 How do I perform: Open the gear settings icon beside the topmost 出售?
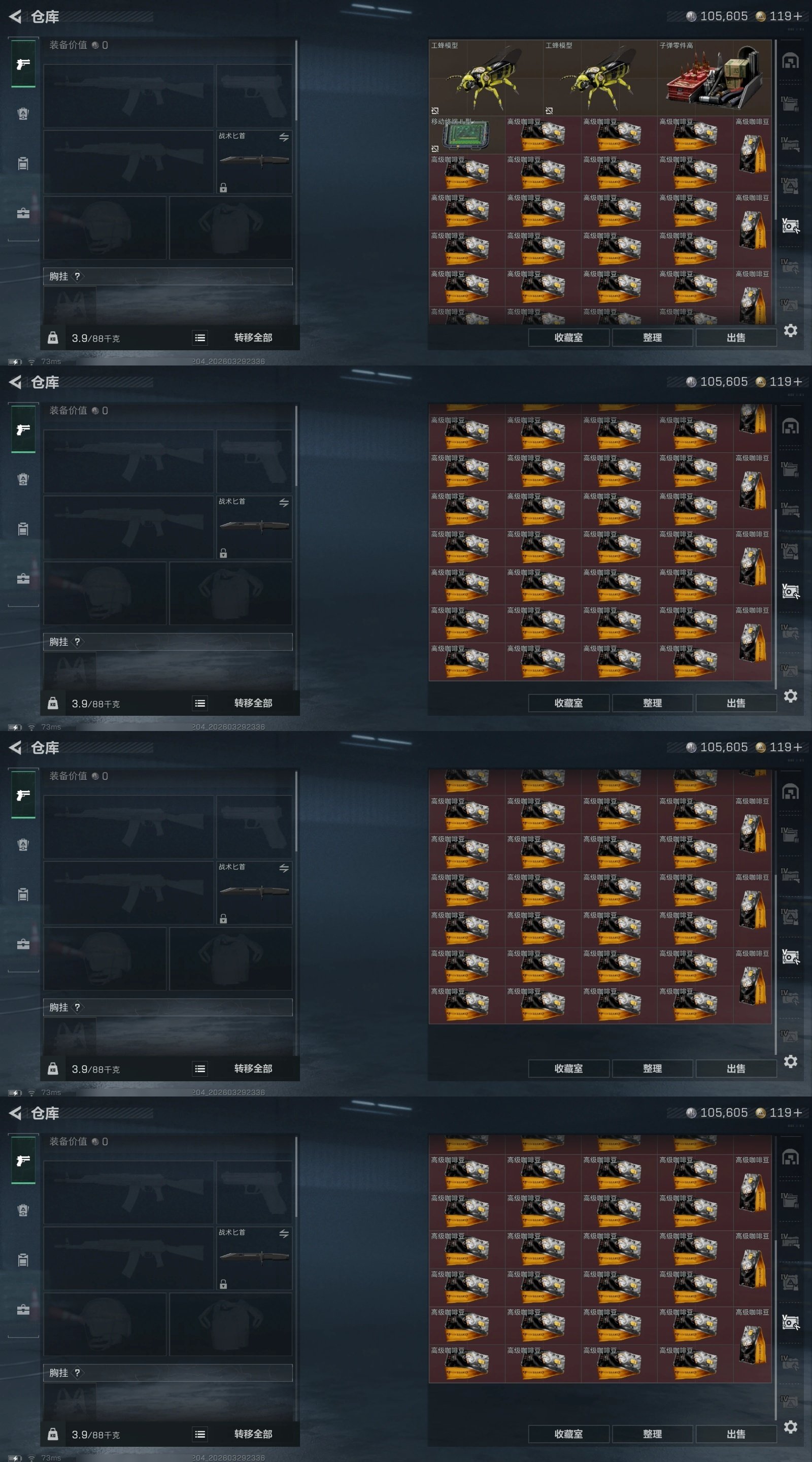791,330
